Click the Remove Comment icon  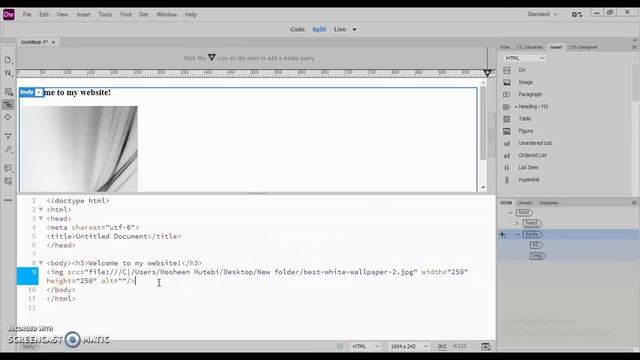(8, 181)
